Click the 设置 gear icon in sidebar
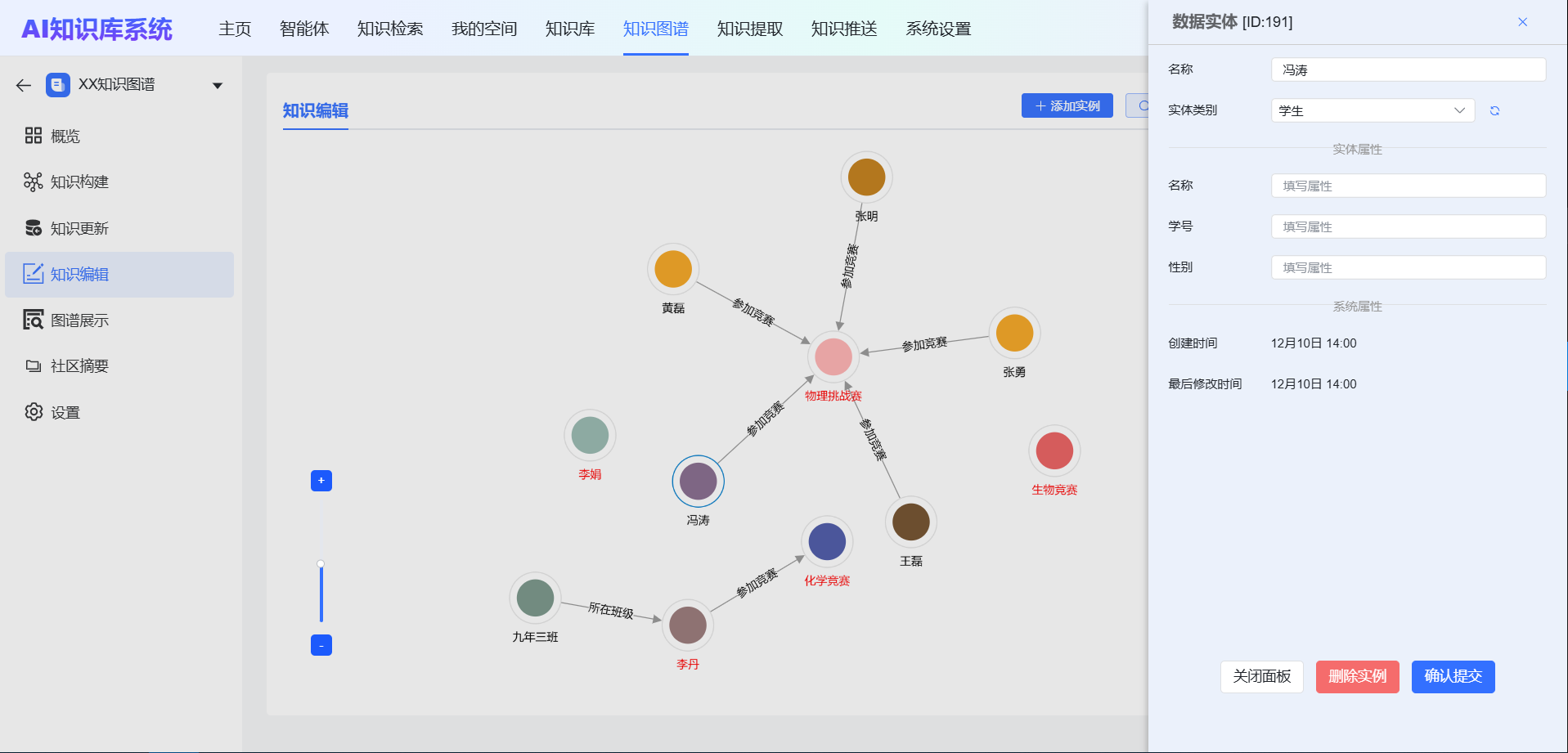The height and width of the screenshot is (753, 1568). tap(34, 412)
